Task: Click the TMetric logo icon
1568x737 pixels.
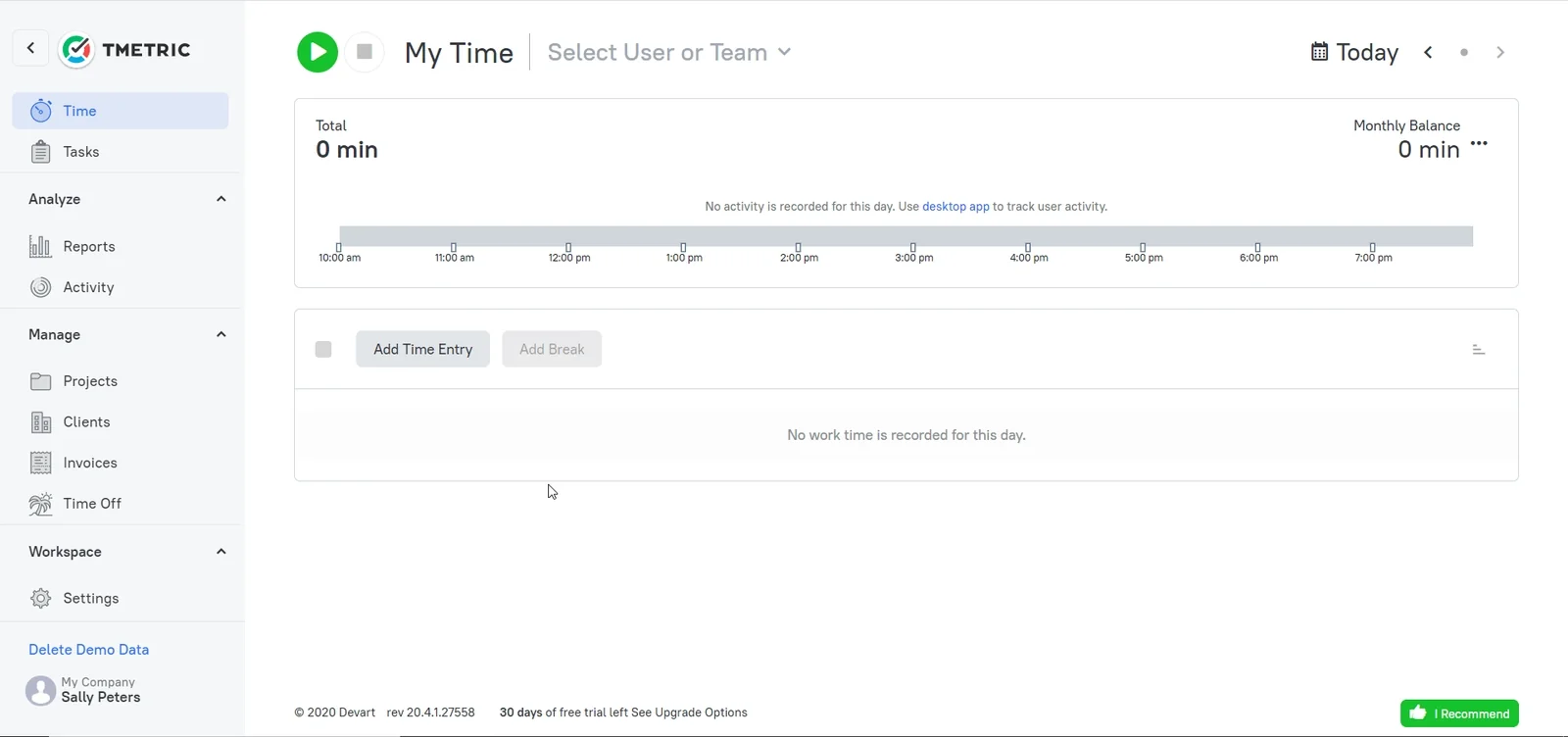Action: point(76,49)
